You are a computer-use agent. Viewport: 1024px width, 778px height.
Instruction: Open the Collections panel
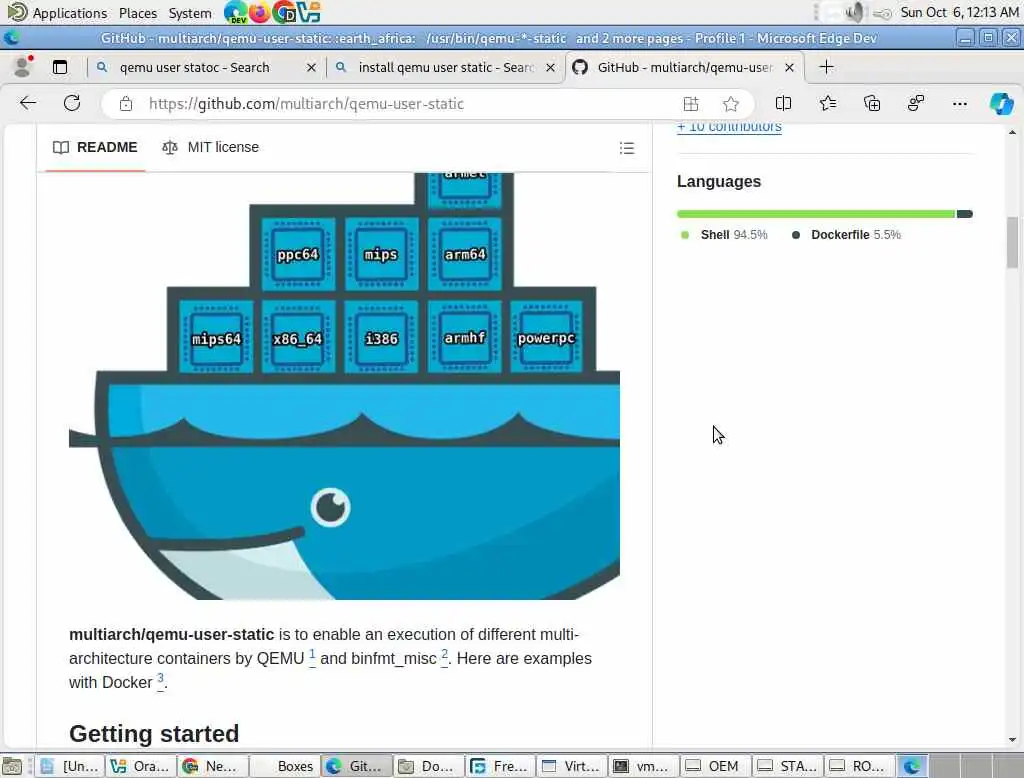click(872, 103)
